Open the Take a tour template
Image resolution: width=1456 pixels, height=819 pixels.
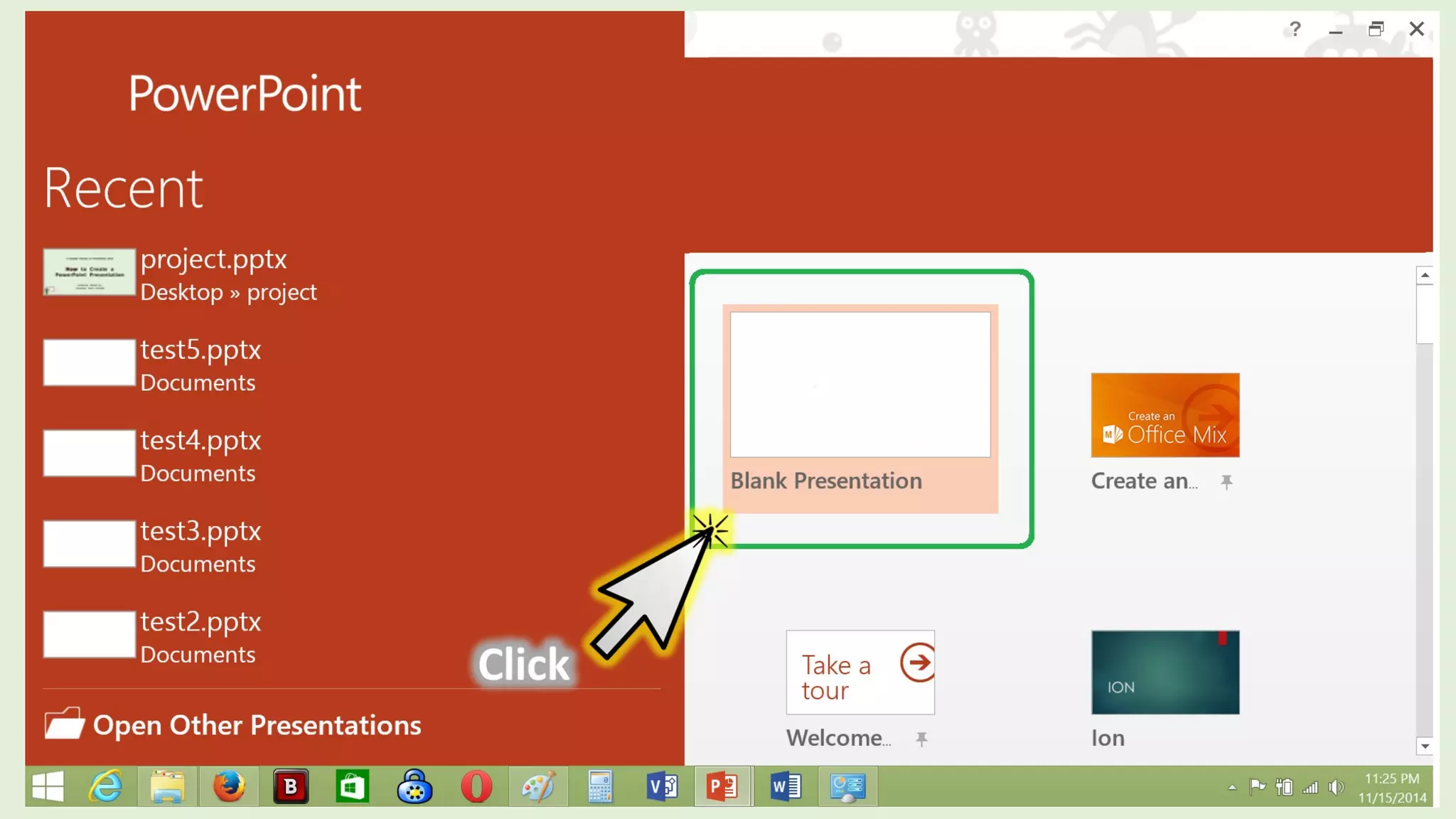click(x=860, y=672)
